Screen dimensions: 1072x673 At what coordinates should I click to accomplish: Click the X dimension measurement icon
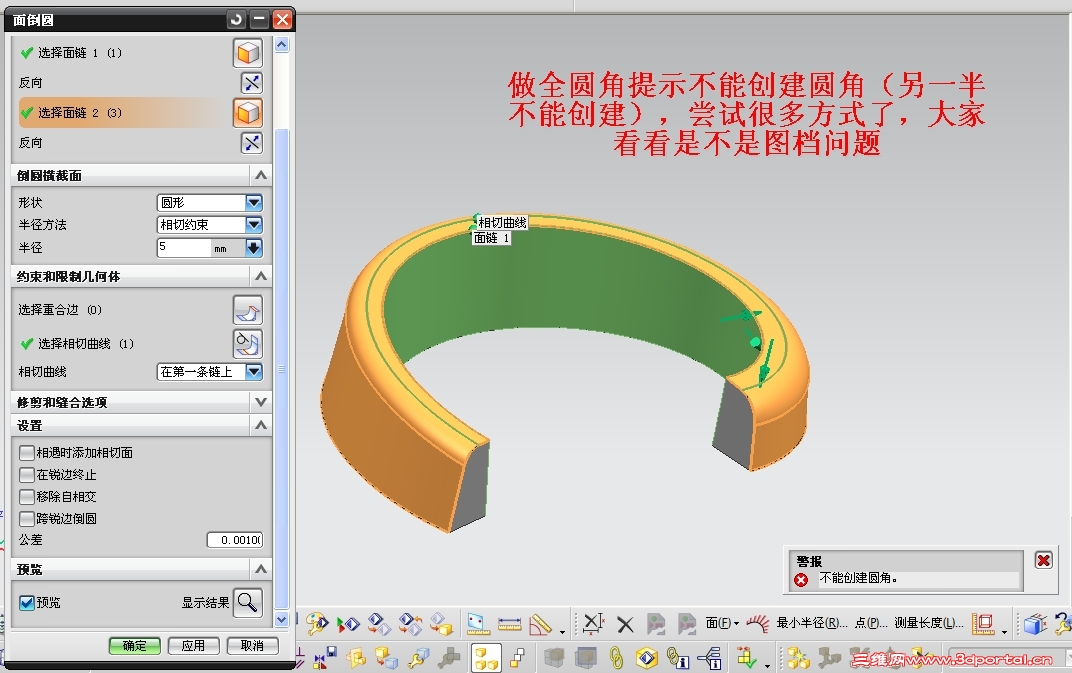coord(593,623)
